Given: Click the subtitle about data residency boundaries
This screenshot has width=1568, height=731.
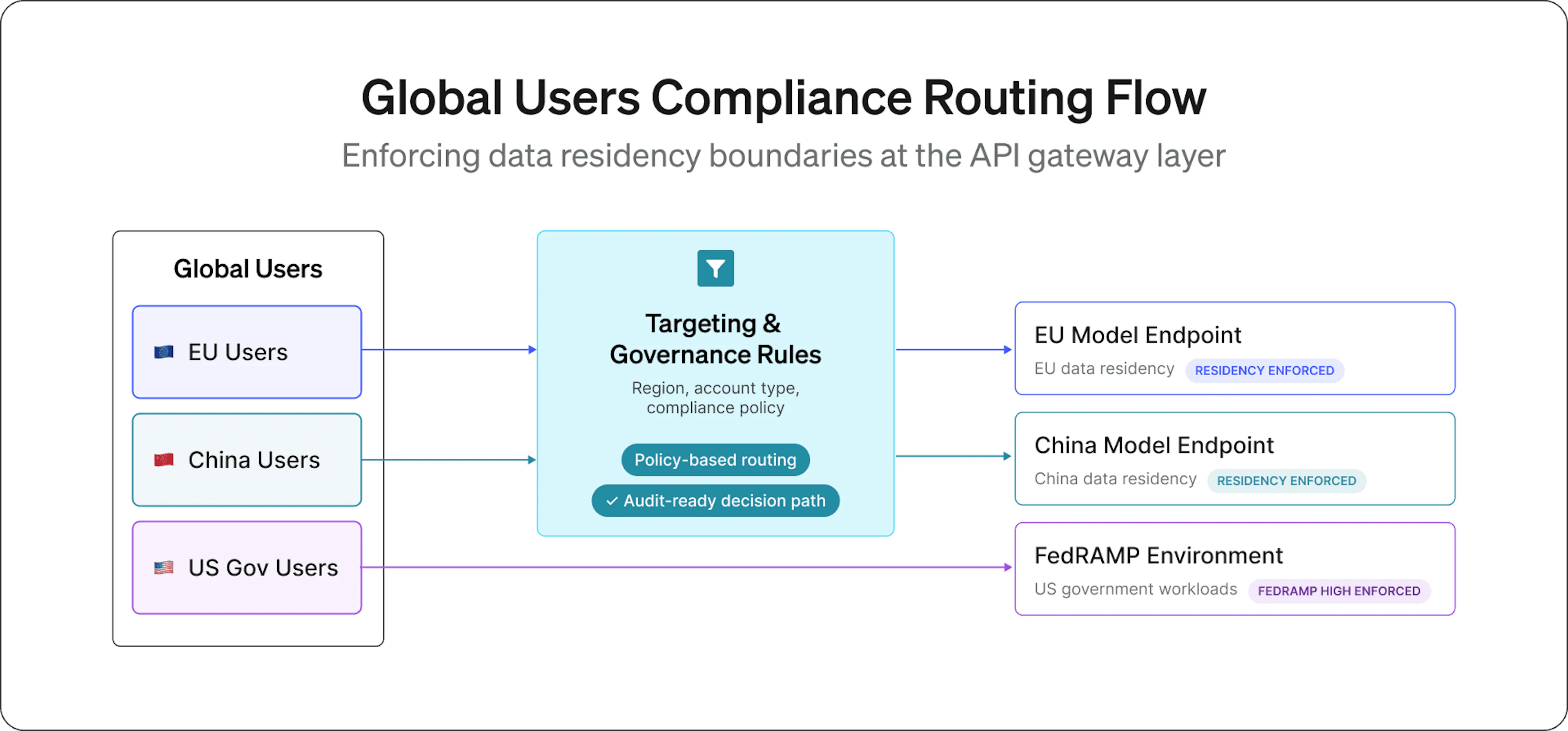Looking at the screenshot, I should pos(784,156).
